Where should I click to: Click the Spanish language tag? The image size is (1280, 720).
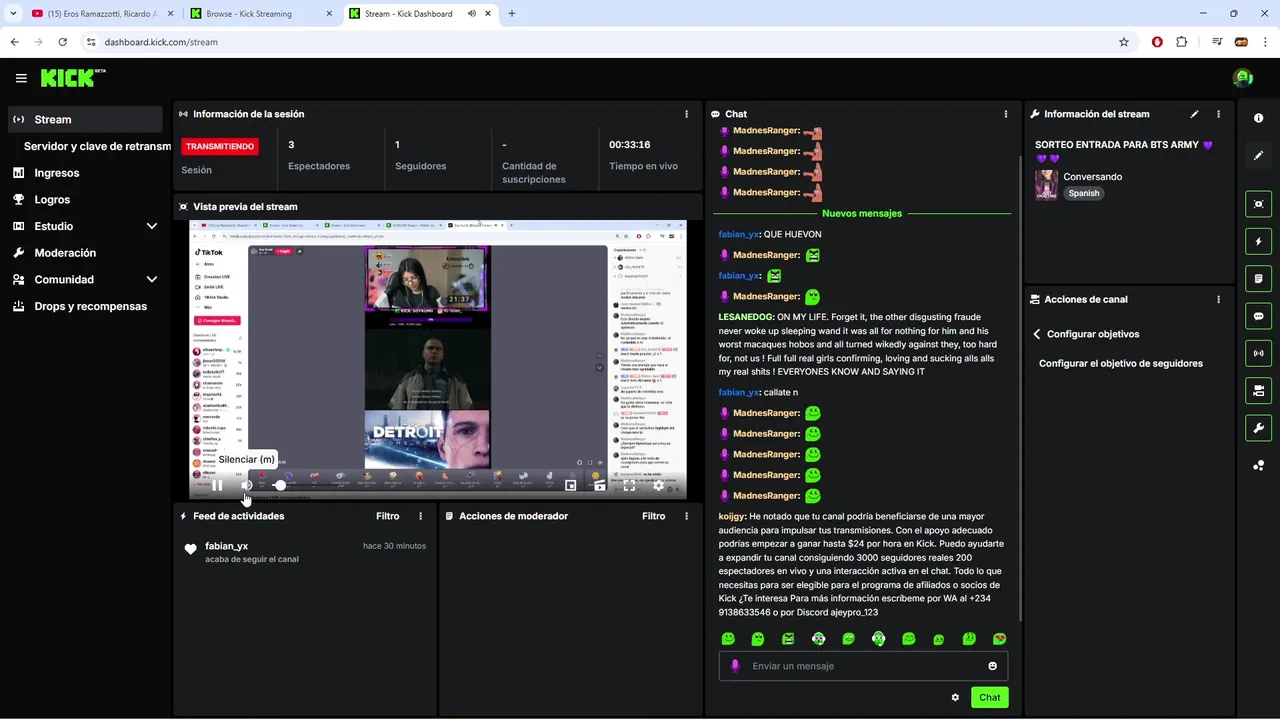pyautogui.click(x=1083, y=193)
